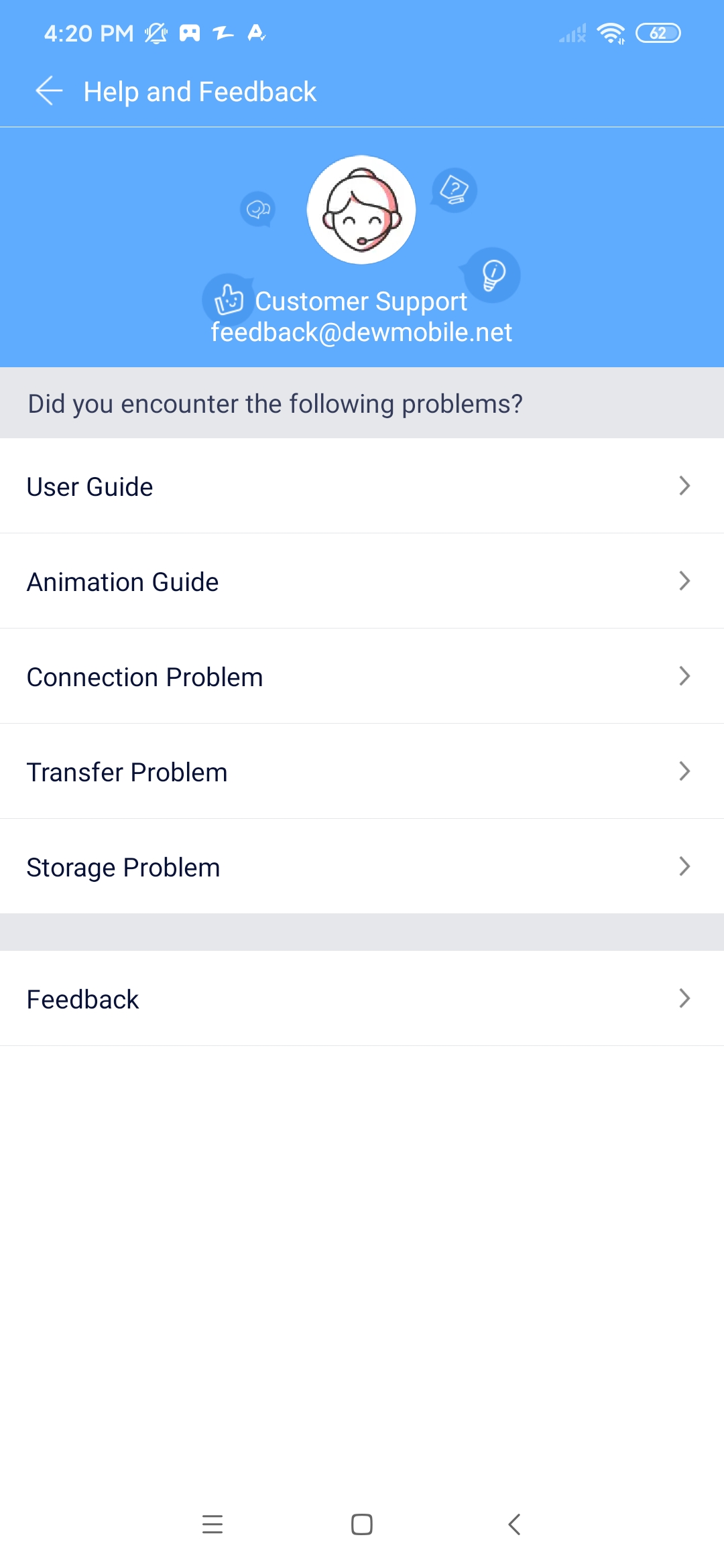Screen dimensions: 724x1568
Task: Tap the Help and Feedback title
Action: coord(200,92)
